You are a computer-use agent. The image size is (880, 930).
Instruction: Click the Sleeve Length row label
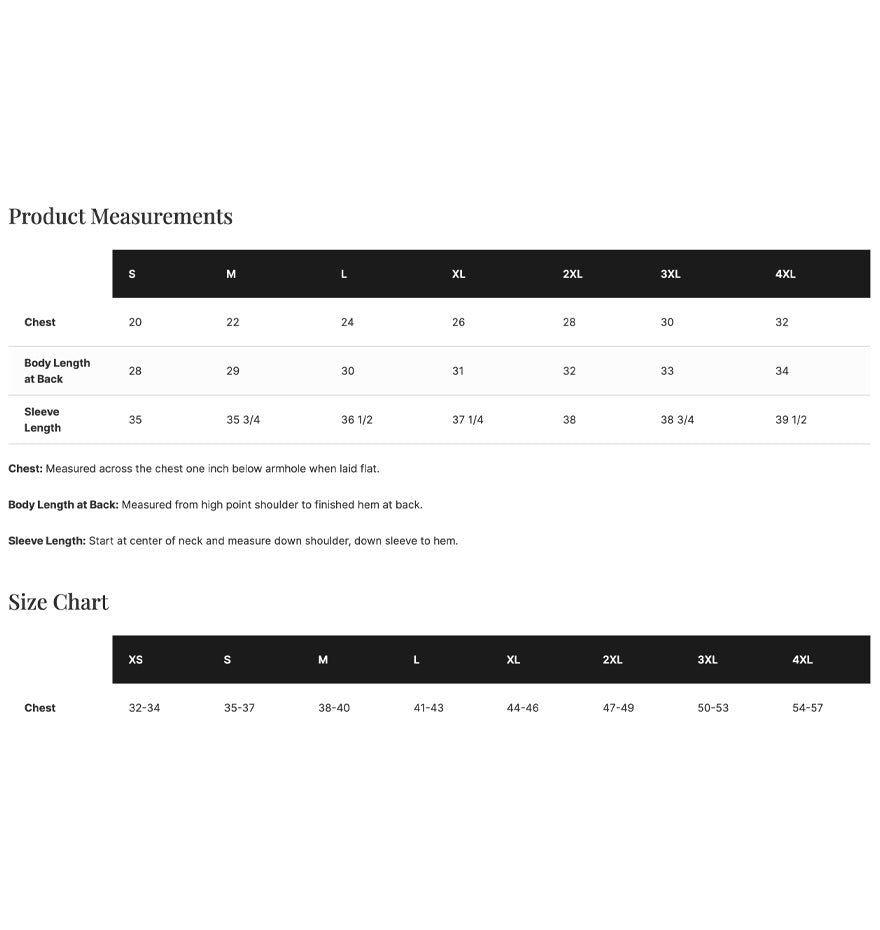(x=42, y=419)
